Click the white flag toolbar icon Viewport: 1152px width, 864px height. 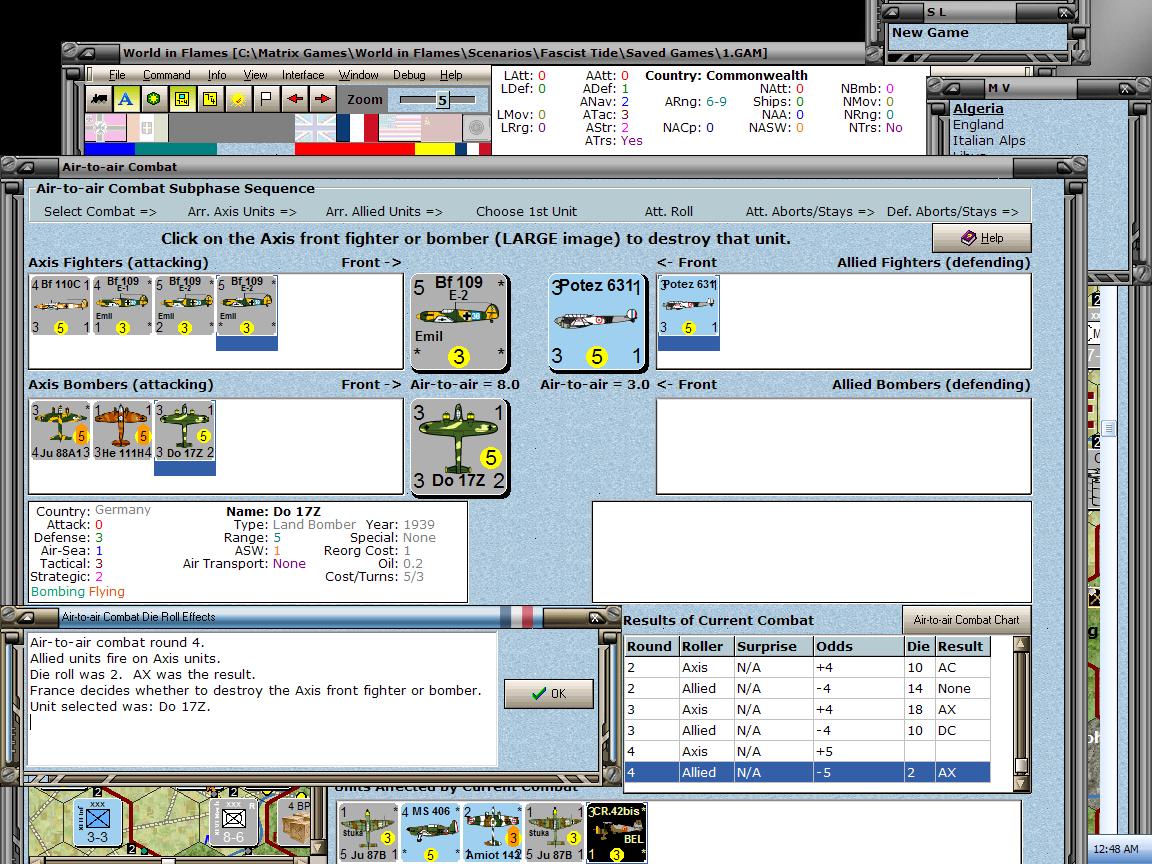pyautogui.click(x=266, y=98)
